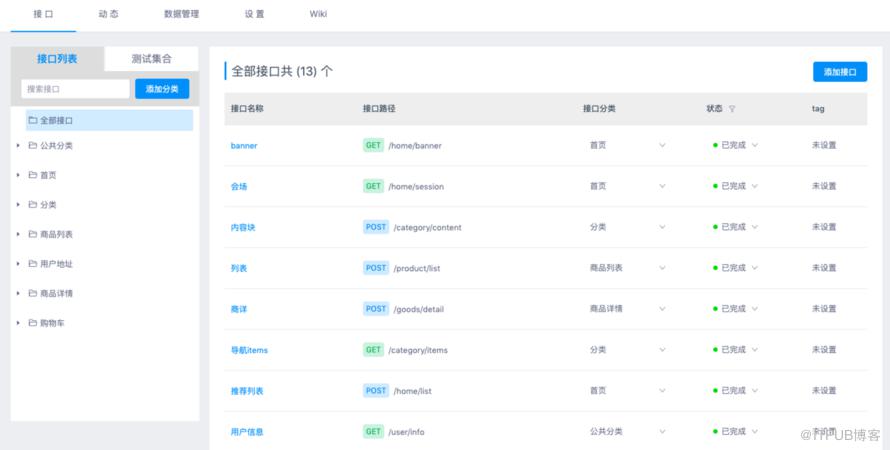Click 未设置 tag in the 内容块 row

[x=824, y=227]
